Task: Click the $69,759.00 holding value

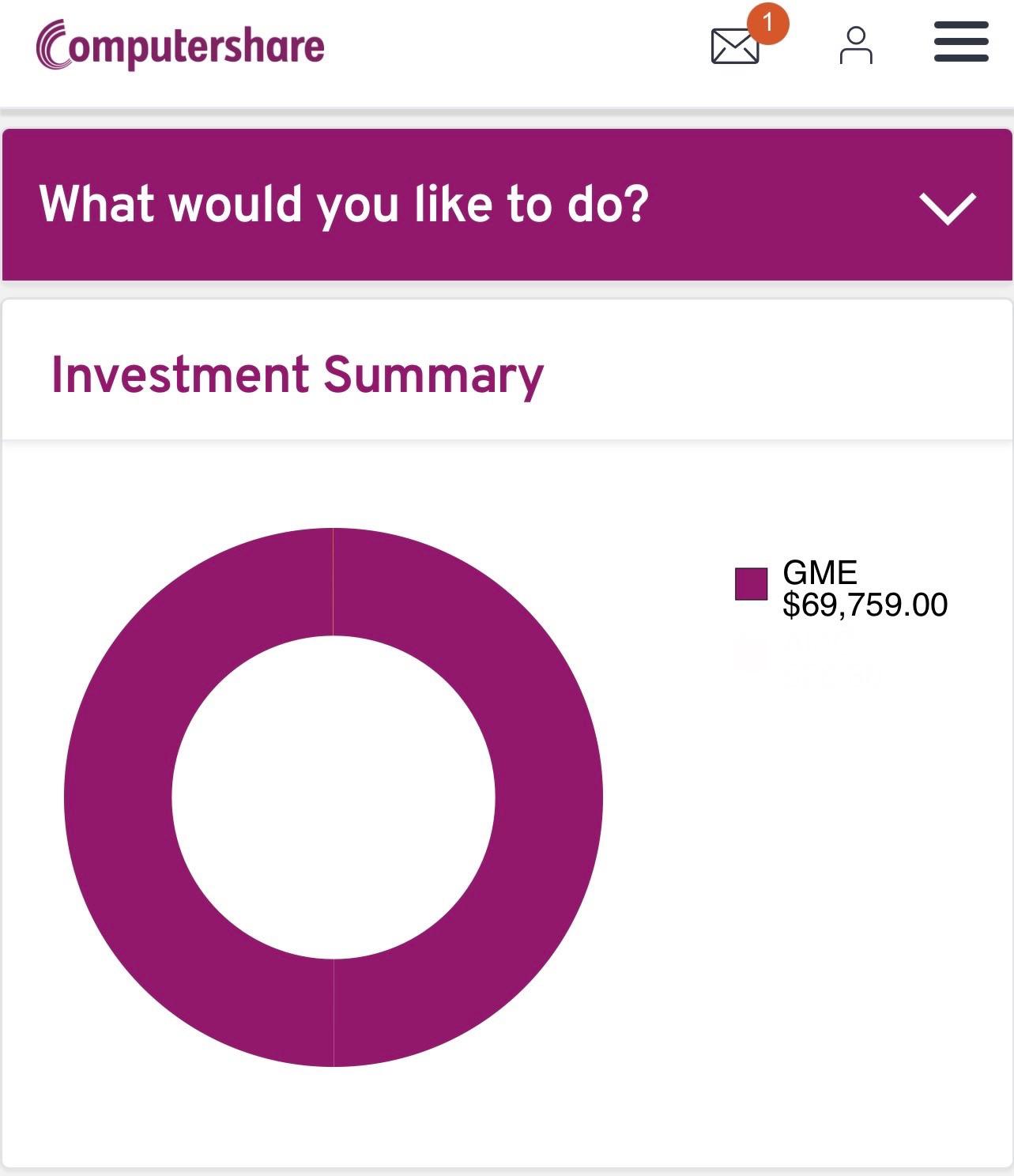Action: [865, 605]
